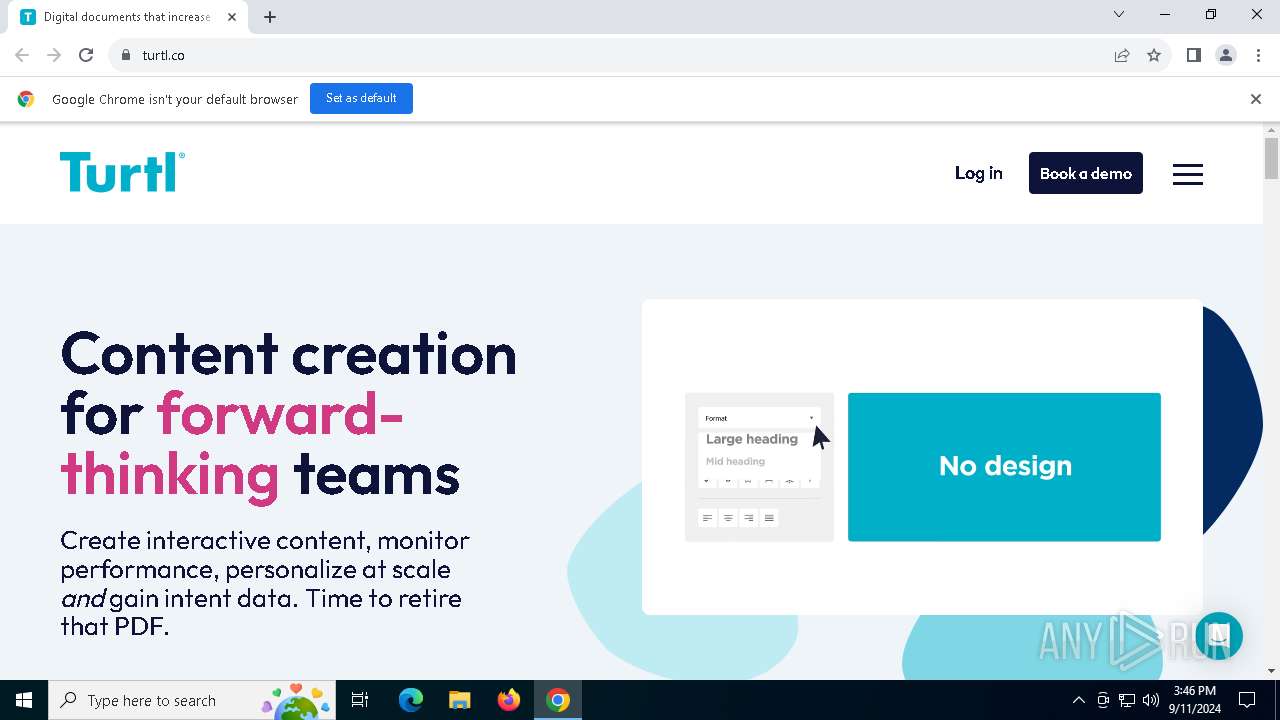
Task: Open File Explorer from the taskbar
Action: [459, 700]
